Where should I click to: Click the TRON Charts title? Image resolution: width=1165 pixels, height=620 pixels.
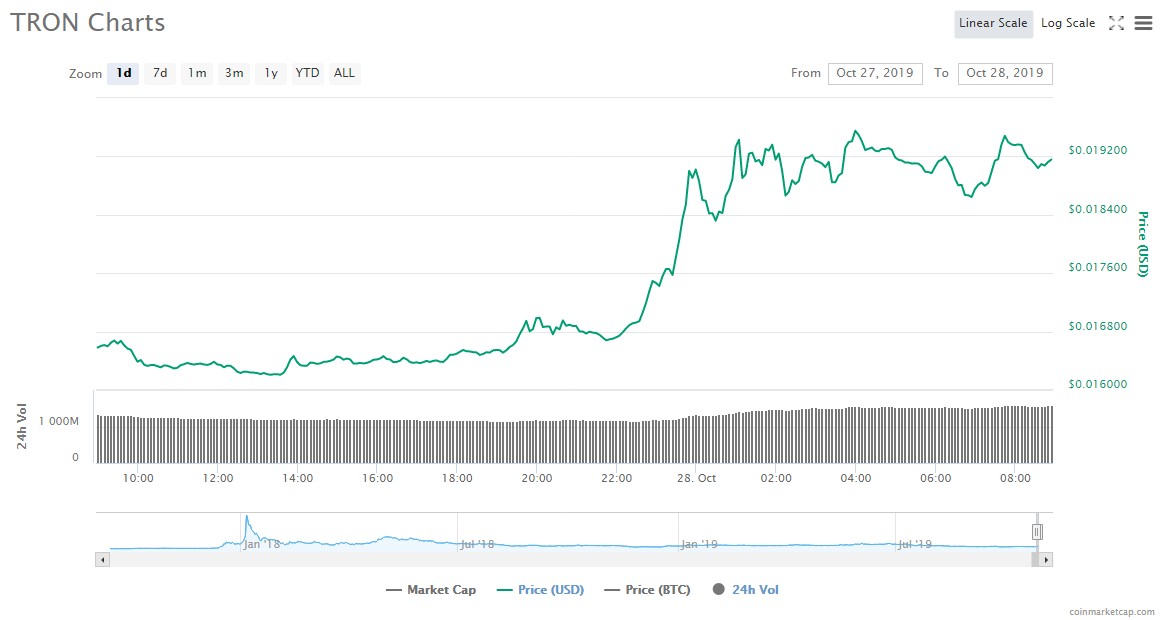click(88, 22)
